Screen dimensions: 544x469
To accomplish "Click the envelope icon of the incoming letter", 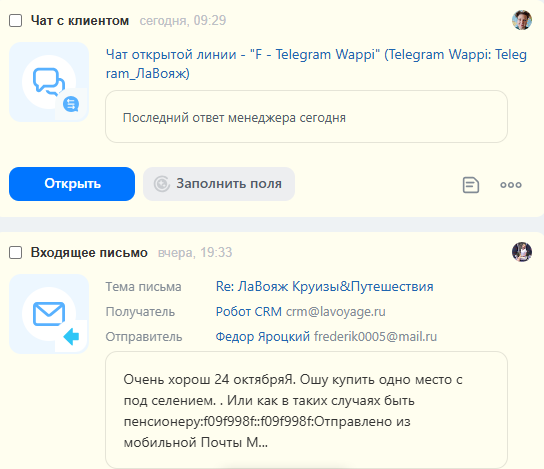I will [49, 314].
